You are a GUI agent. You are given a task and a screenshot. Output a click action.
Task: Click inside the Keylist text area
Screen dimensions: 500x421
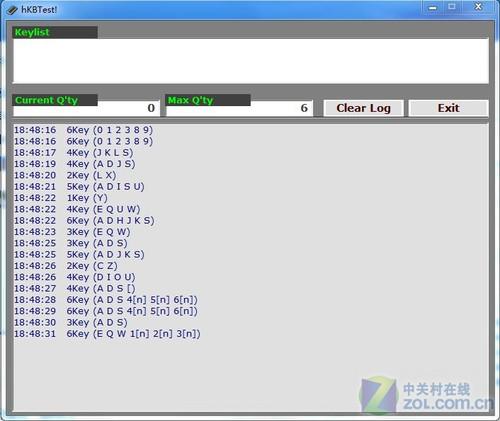tap(251, 61)
